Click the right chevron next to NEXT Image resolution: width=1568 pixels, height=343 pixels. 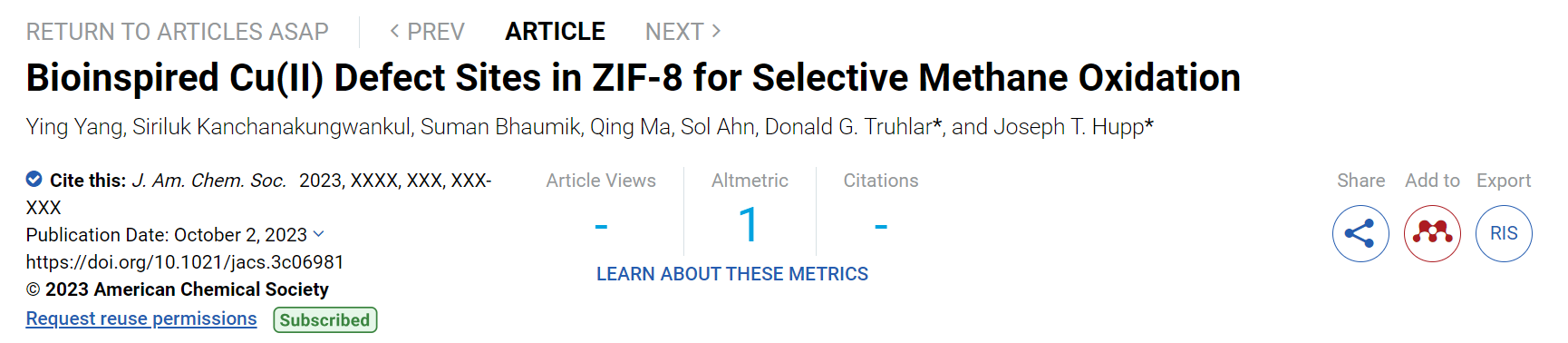(x=716, y=31)
